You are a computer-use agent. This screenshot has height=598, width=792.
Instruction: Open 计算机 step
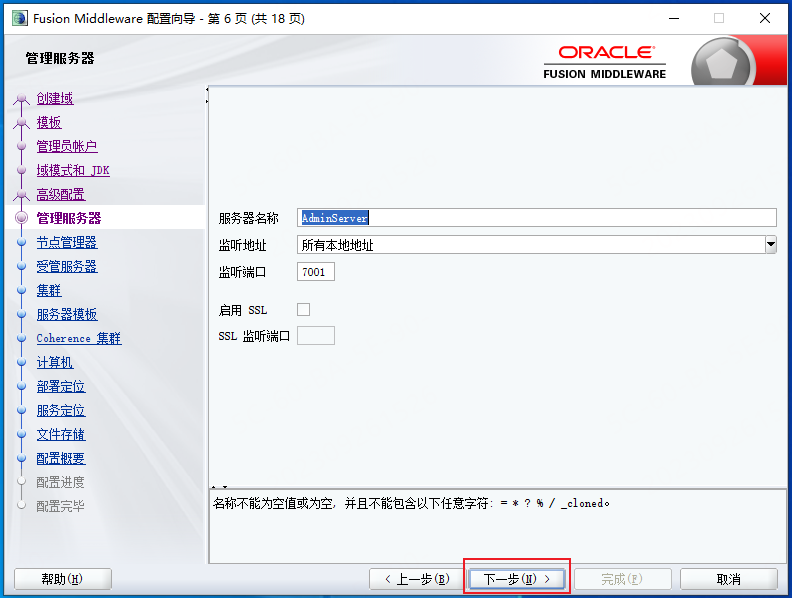coord(55,363)
